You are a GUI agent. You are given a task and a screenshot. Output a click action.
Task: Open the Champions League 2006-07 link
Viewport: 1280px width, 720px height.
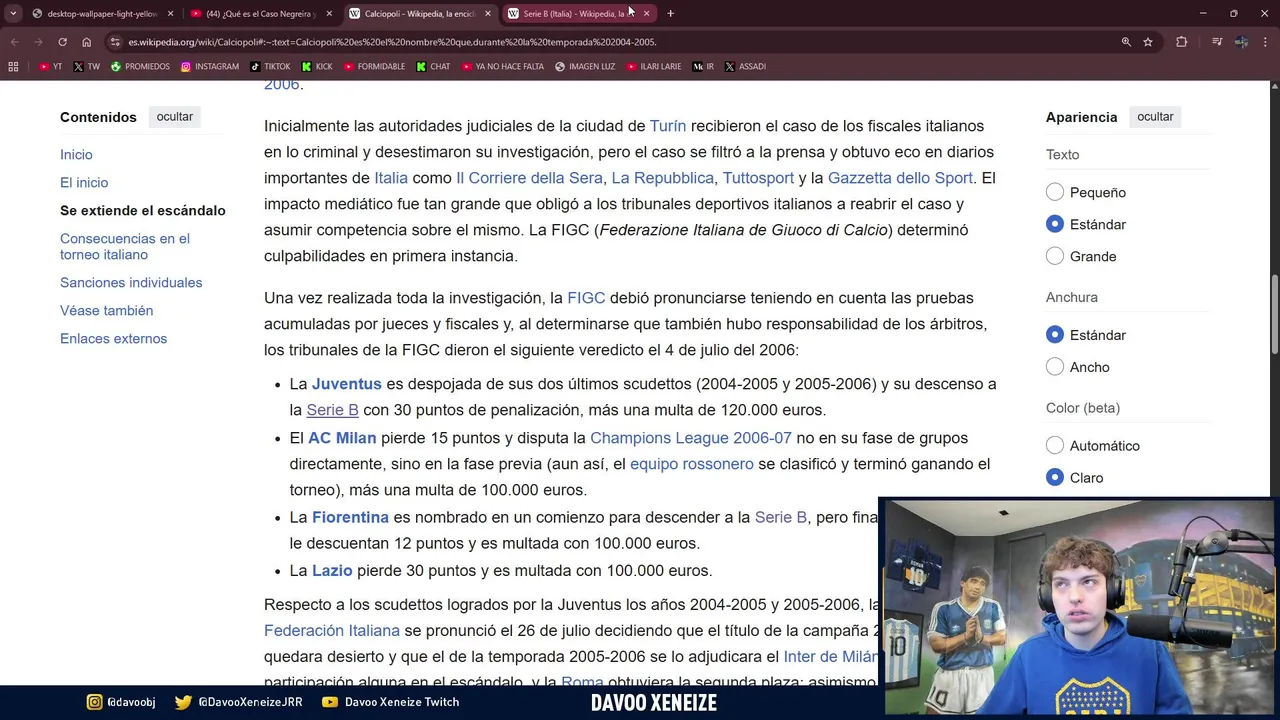690,438
